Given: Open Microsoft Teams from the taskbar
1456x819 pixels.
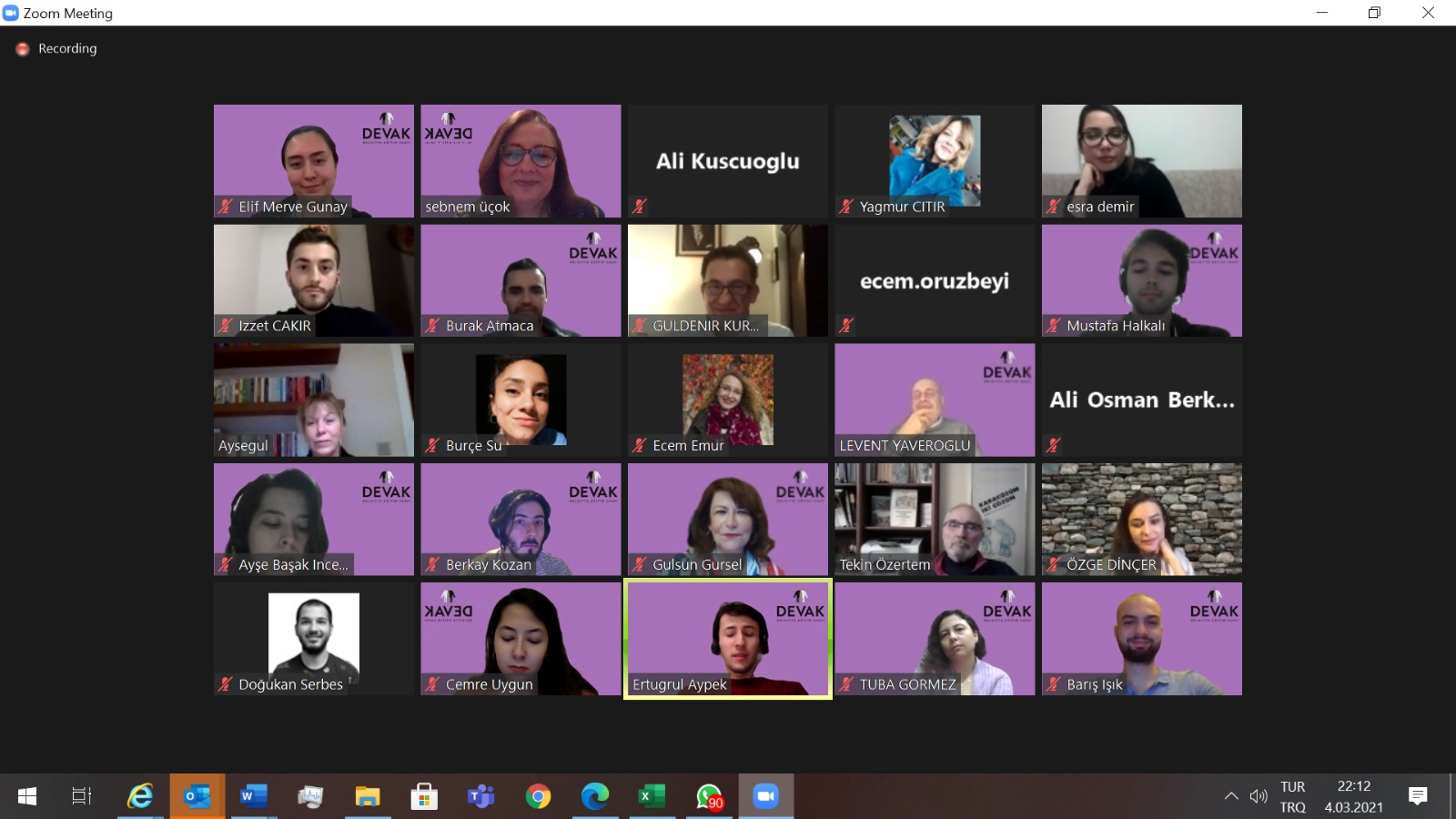Looking at the screenshot, I should pos(480,797).
